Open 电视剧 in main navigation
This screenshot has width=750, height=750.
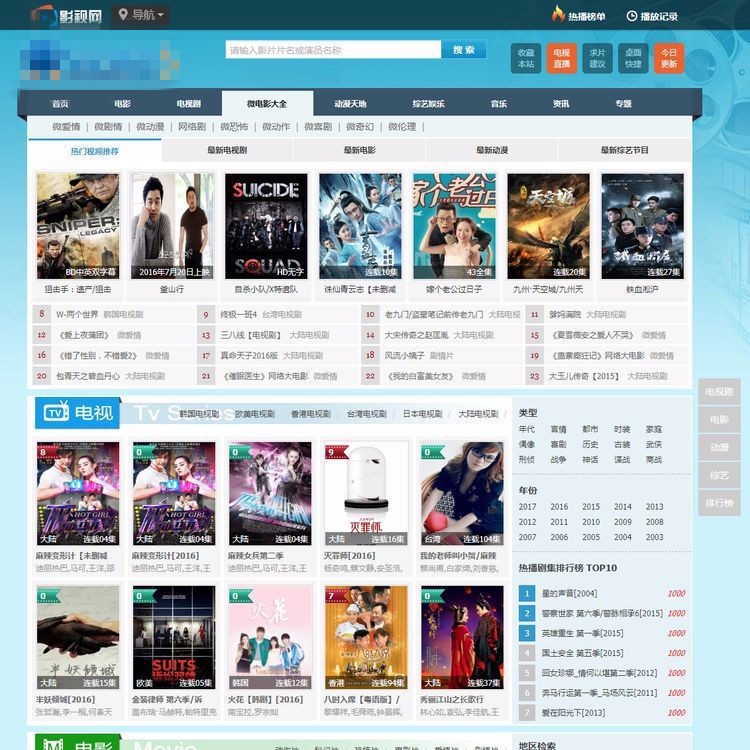tap(189, 104)
